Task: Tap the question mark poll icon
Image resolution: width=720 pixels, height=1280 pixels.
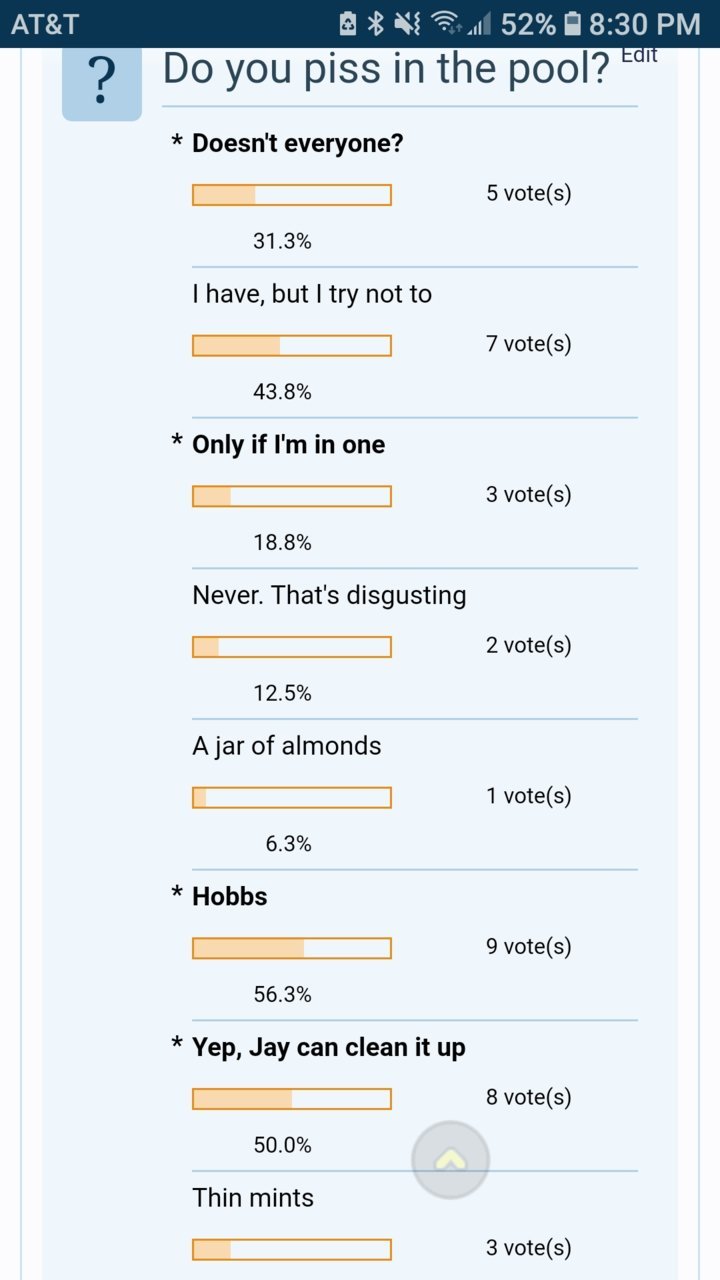Action: coord(102,82)
